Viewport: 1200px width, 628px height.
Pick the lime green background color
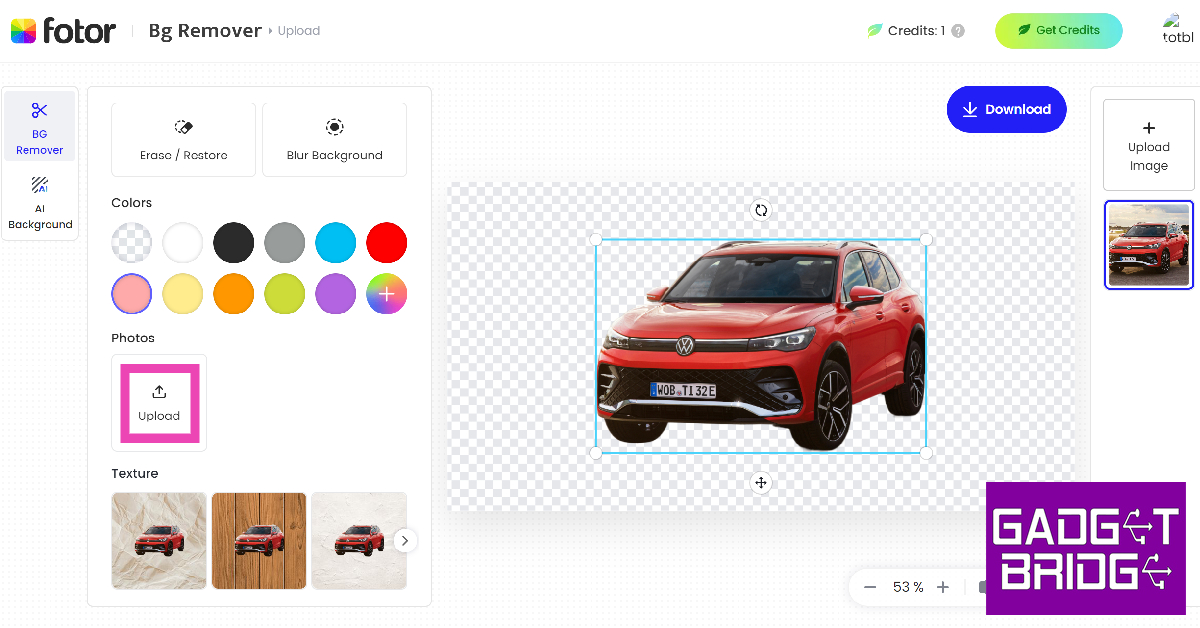tap(285, 294)
